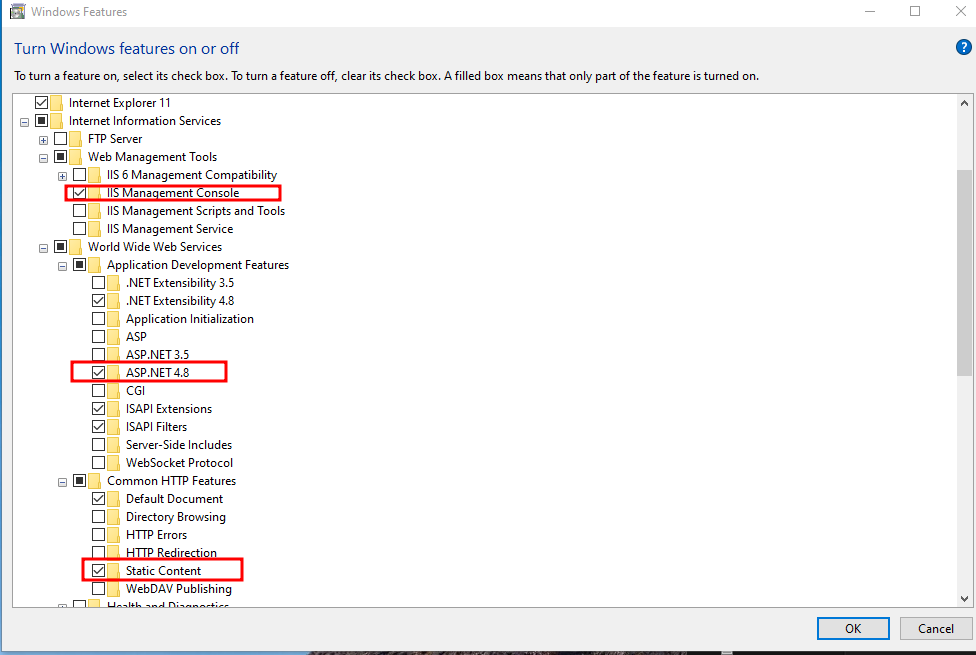Select the Default Document tree item
Screen dimensions: 976x655
click(174, 499)
